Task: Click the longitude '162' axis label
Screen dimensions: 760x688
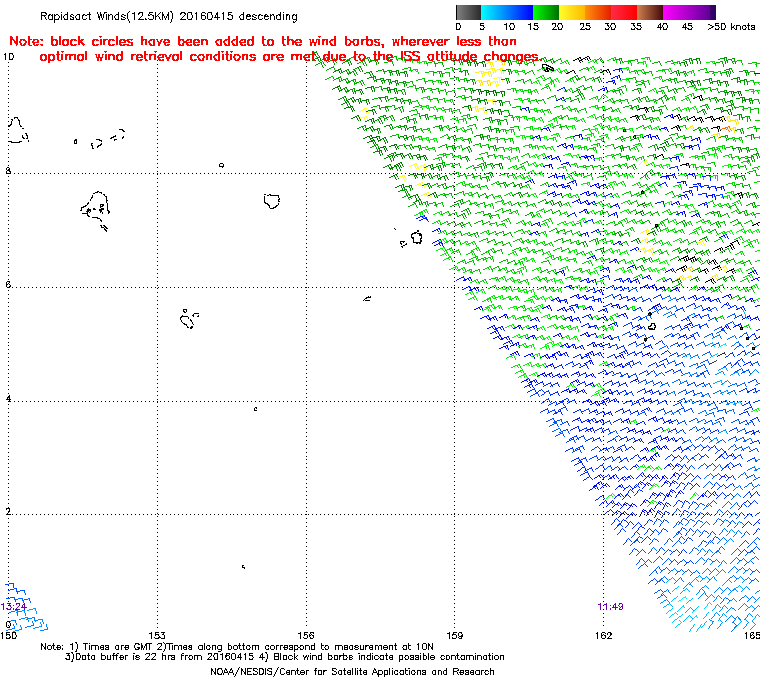Action: click(x=603, y=635)
